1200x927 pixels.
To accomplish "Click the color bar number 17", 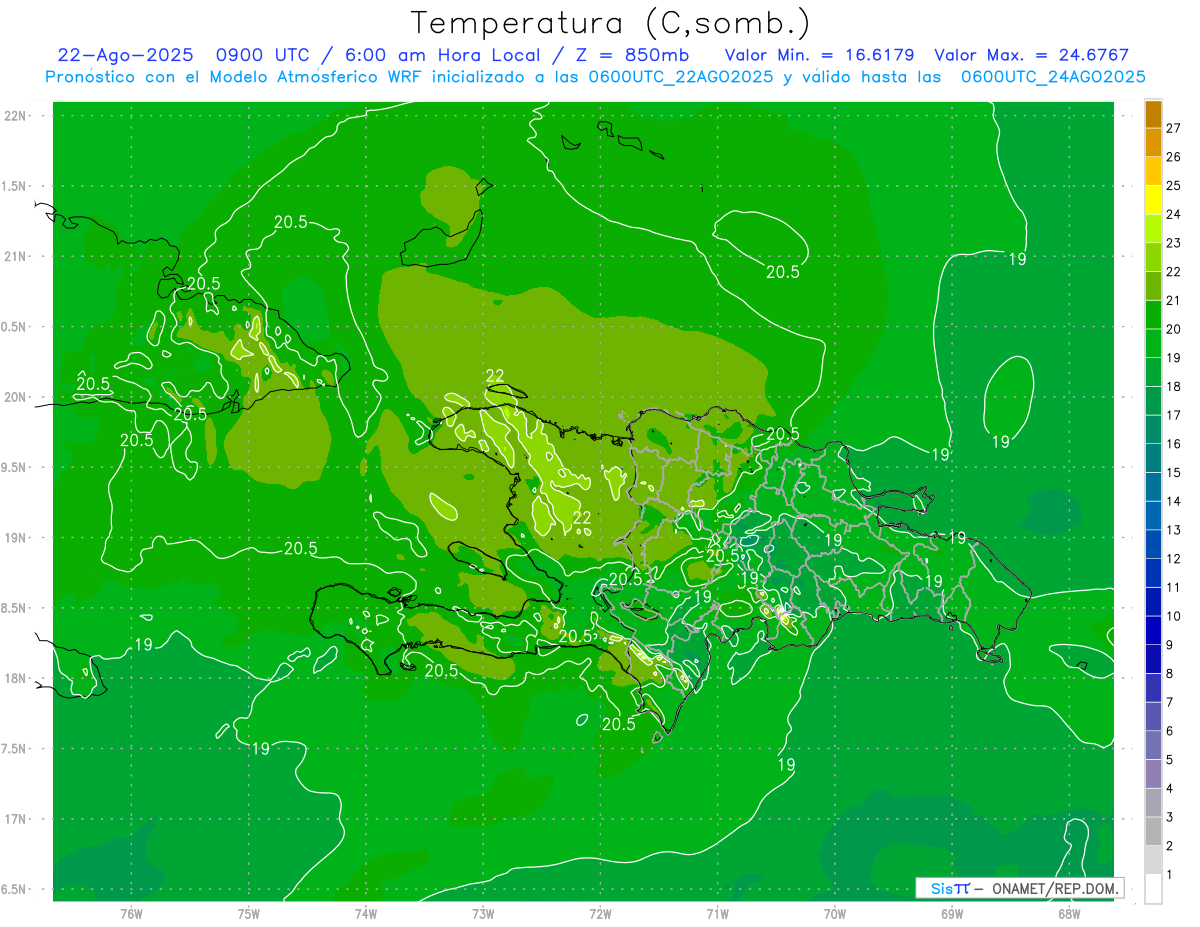I will (1174, 415).
